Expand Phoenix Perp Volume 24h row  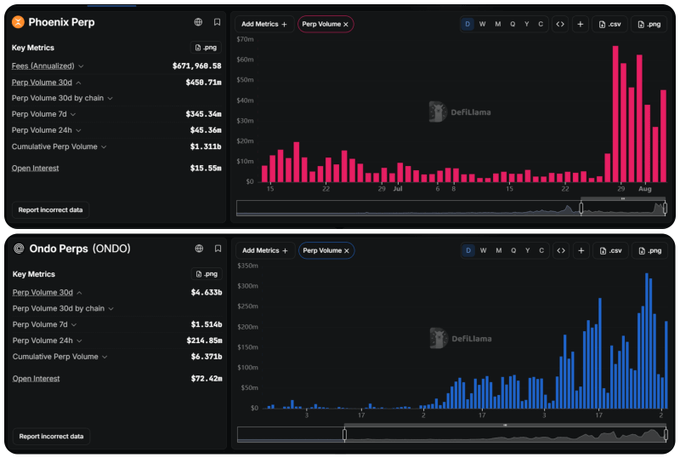pyautogui.click(x=78, y=131)
